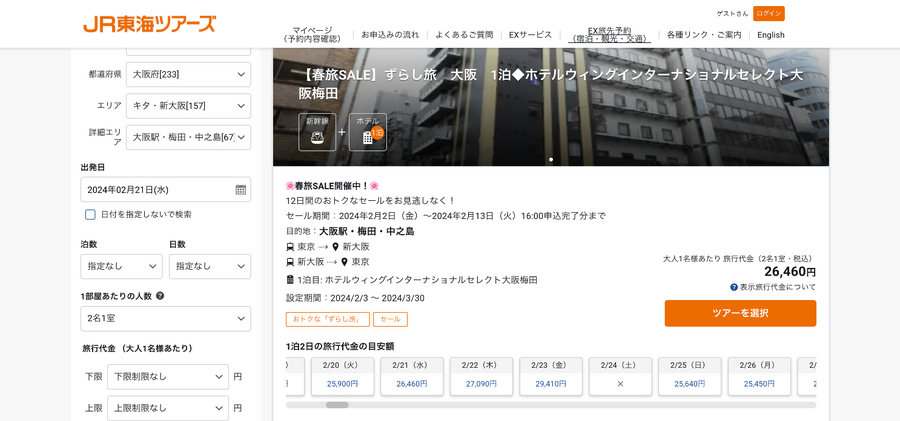Click the location pin before 新大阪
The height and width of the screenshot is (421, 900).
click(x=335, y=247)
